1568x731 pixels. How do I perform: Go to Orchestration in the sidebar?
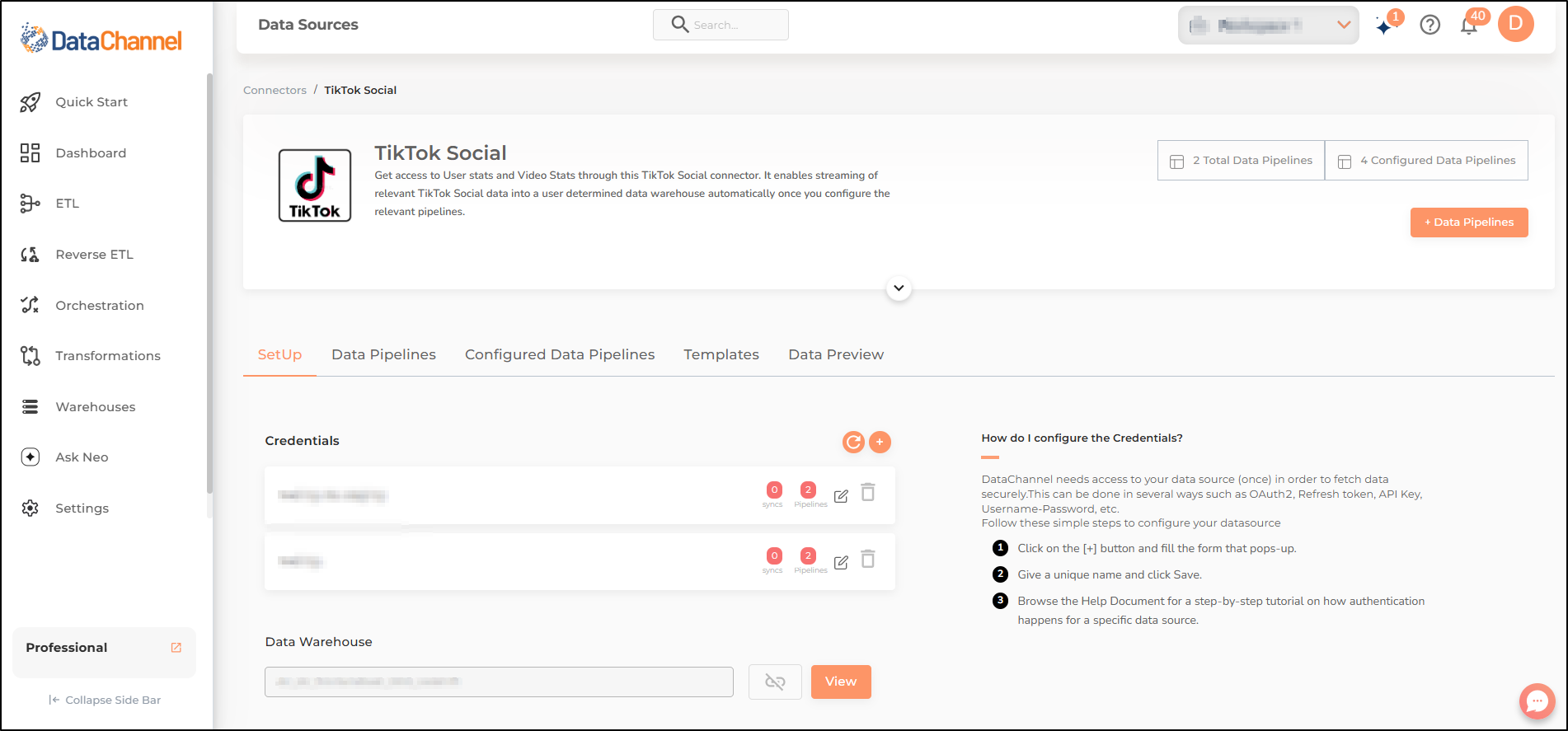point(100,306)
